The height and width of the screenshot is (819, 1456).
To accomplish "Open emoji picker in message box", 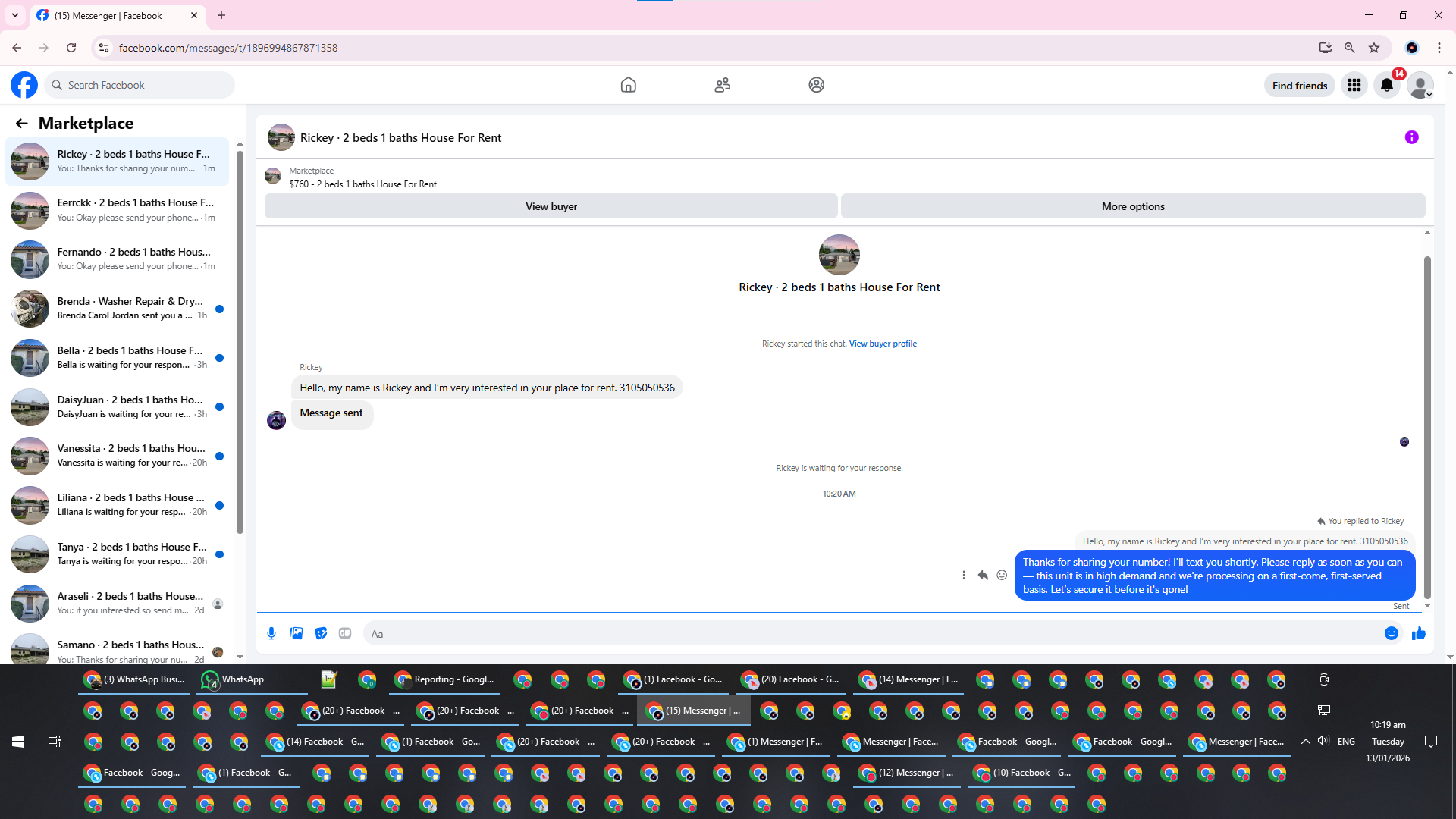I will (x=1391, y=633).
